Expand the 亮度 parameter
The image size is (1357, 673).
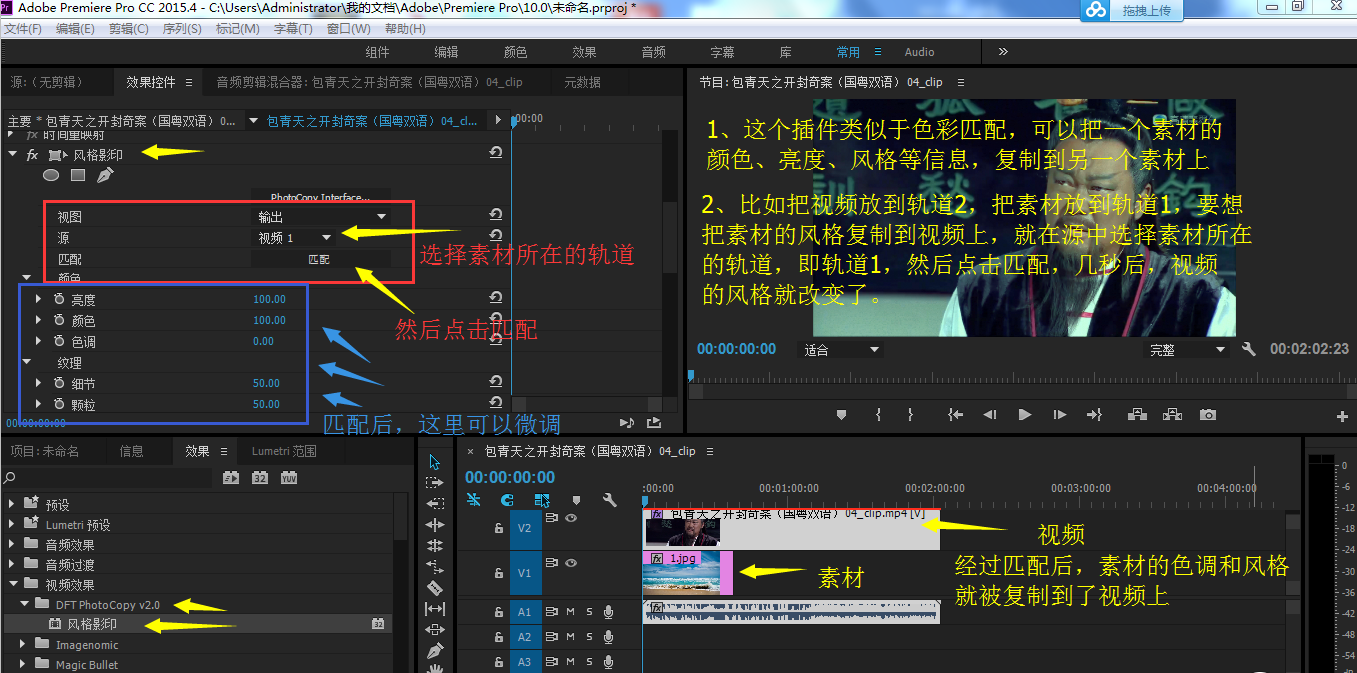38,299
